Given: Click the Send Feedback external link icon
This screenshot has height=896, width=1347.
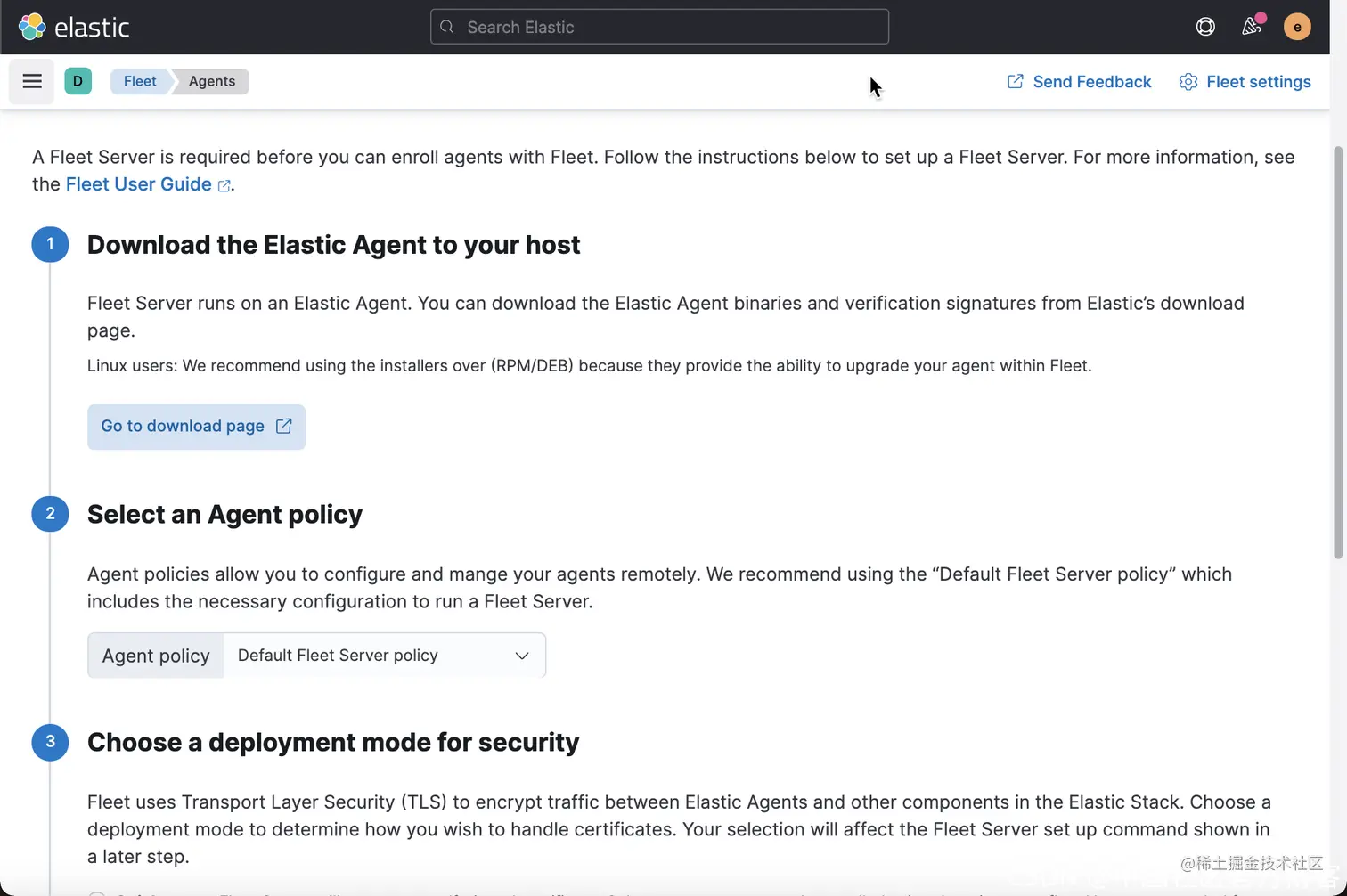Looking at the screenshot, I should pos(1015,82).
